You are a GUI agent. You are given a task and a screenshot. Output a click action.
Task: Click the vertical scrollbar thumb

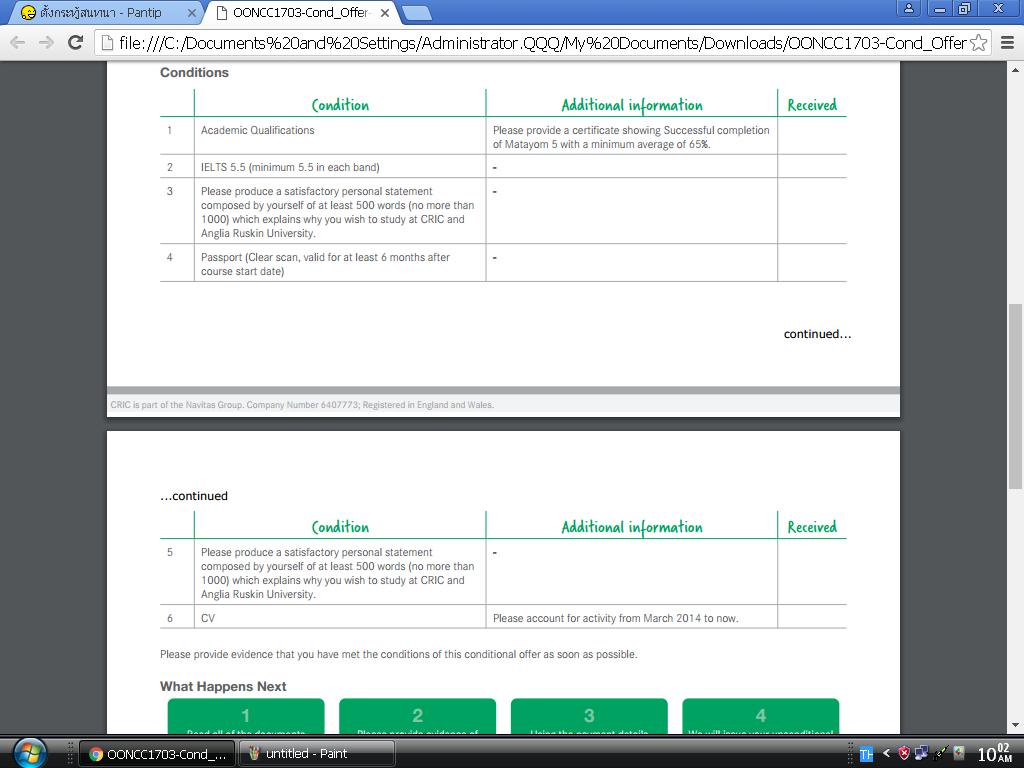pyautogui.click(x=1016, y=396)
